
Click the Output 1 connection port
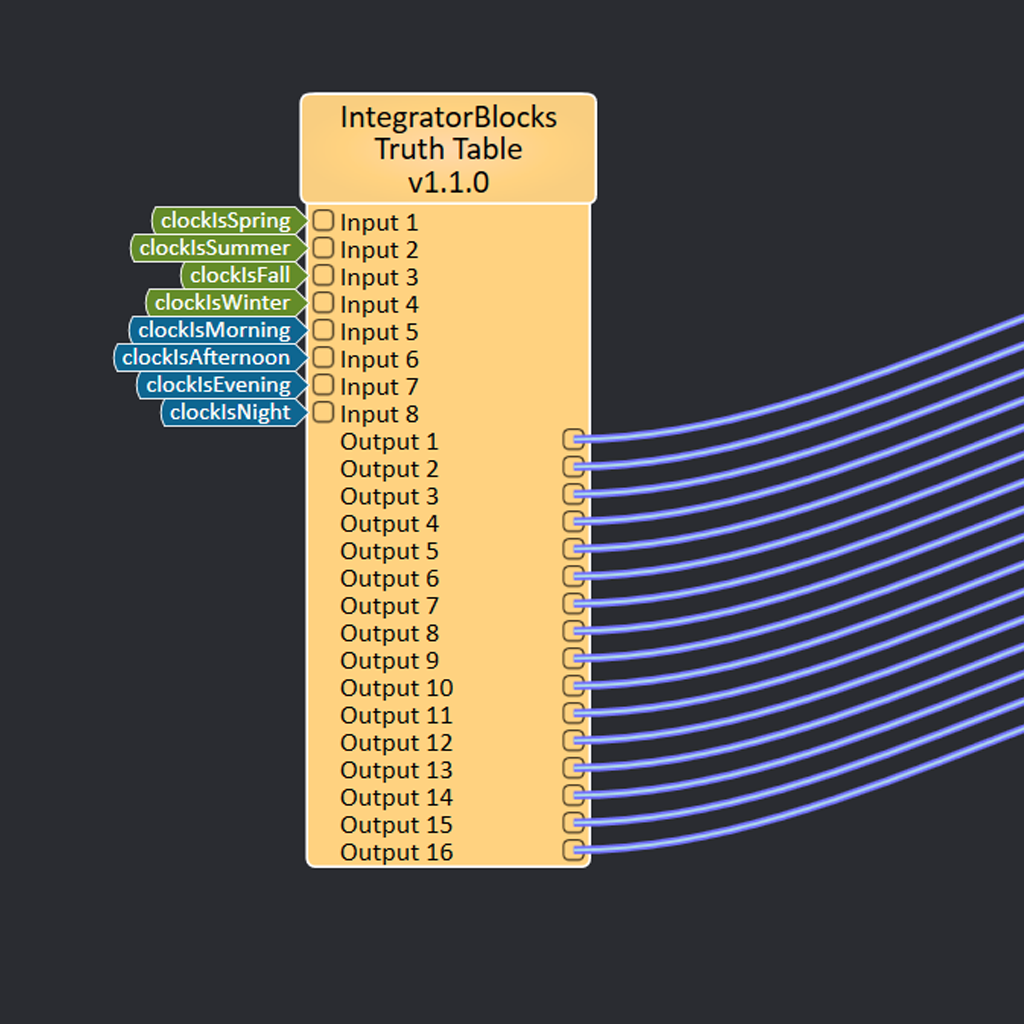click(x=575, y=439)
